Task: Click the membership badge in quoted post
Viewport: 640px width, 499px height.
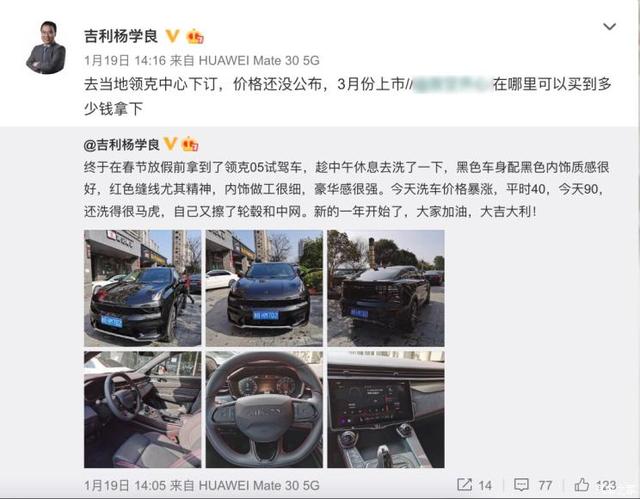Action: pos(190,145)
